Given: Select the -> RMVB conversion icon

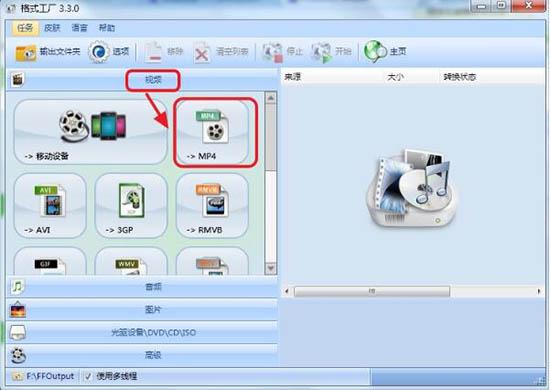Looking at the screenshot, I should (212, 206).
